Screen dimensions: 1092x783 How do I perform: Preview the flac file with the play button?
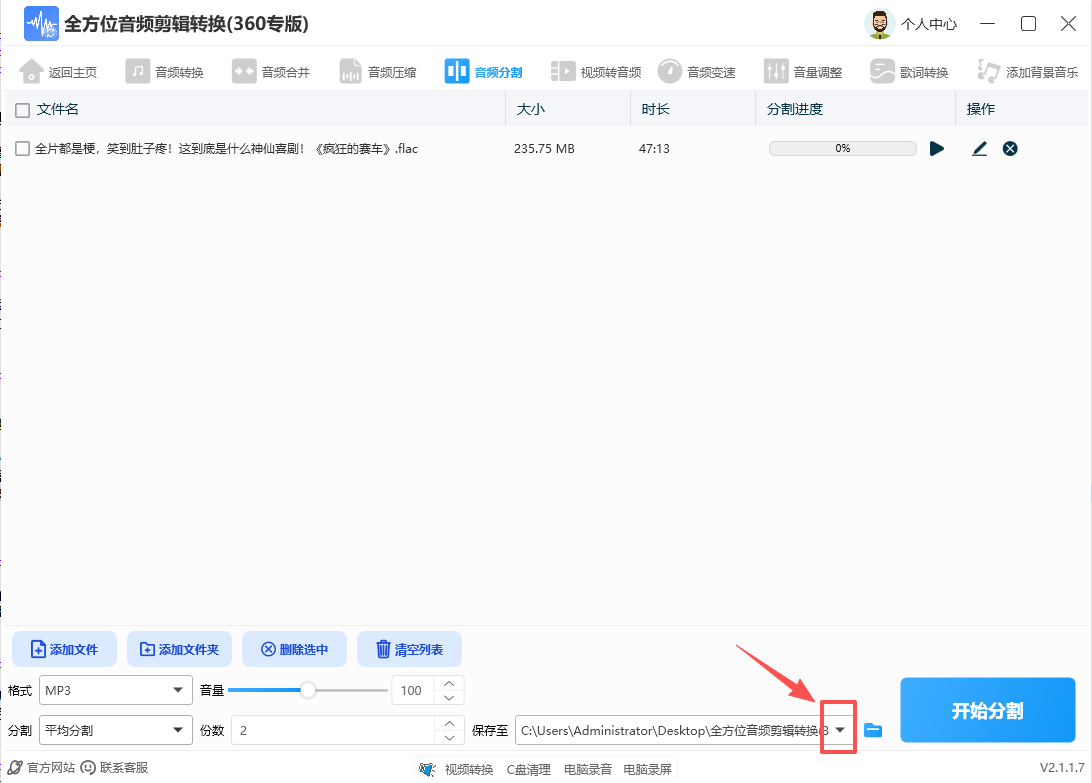coord(937,148)
